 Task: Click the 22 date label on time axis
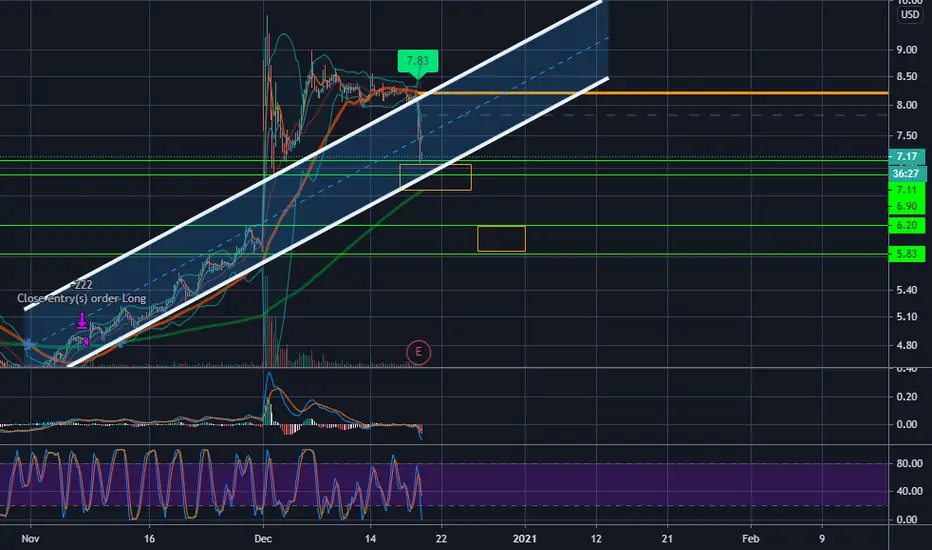[441, 539]
